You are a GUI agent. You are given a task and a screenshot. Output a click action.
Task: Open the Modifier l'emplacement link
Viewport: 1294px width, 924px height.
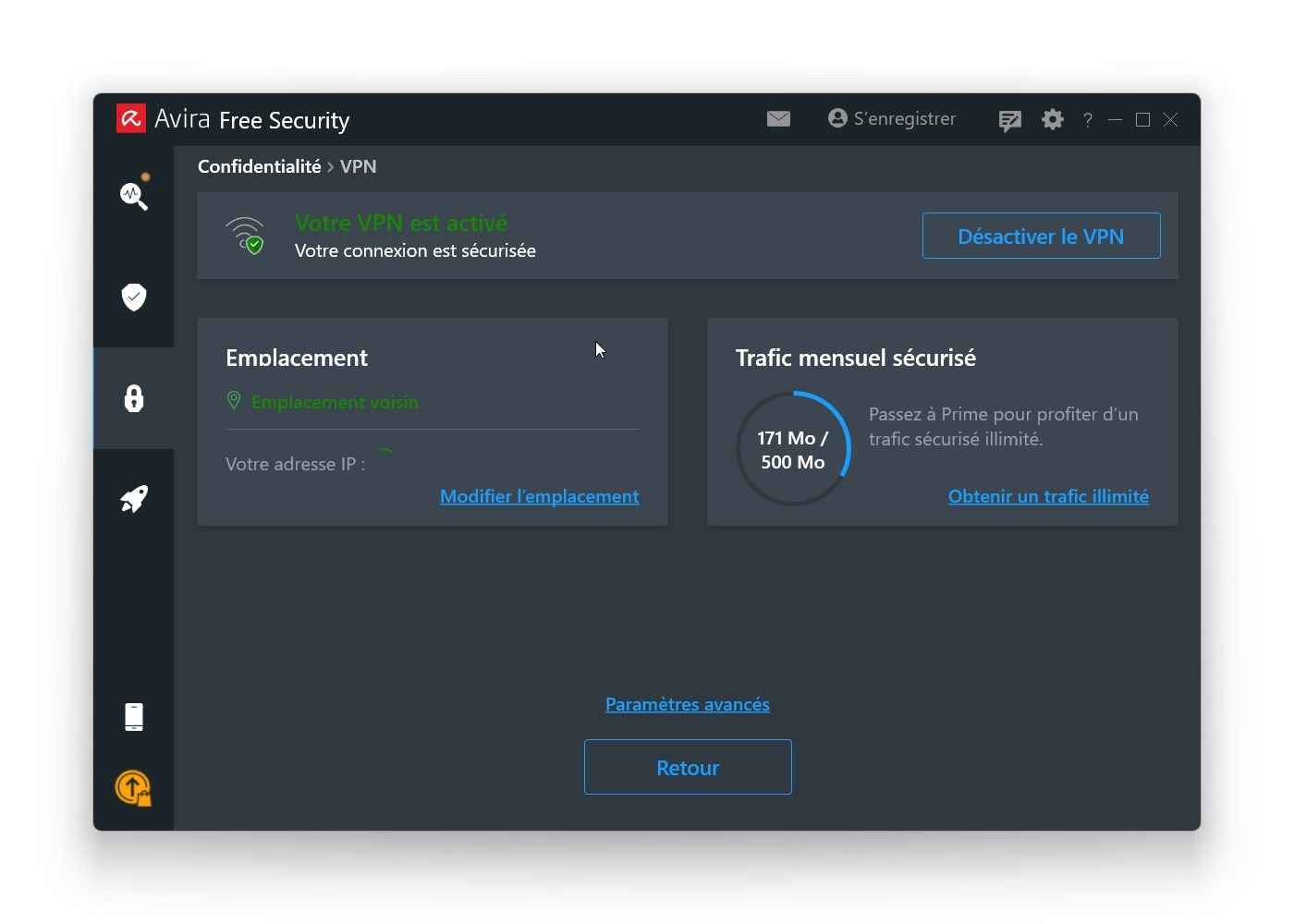(x=539, y=496)
